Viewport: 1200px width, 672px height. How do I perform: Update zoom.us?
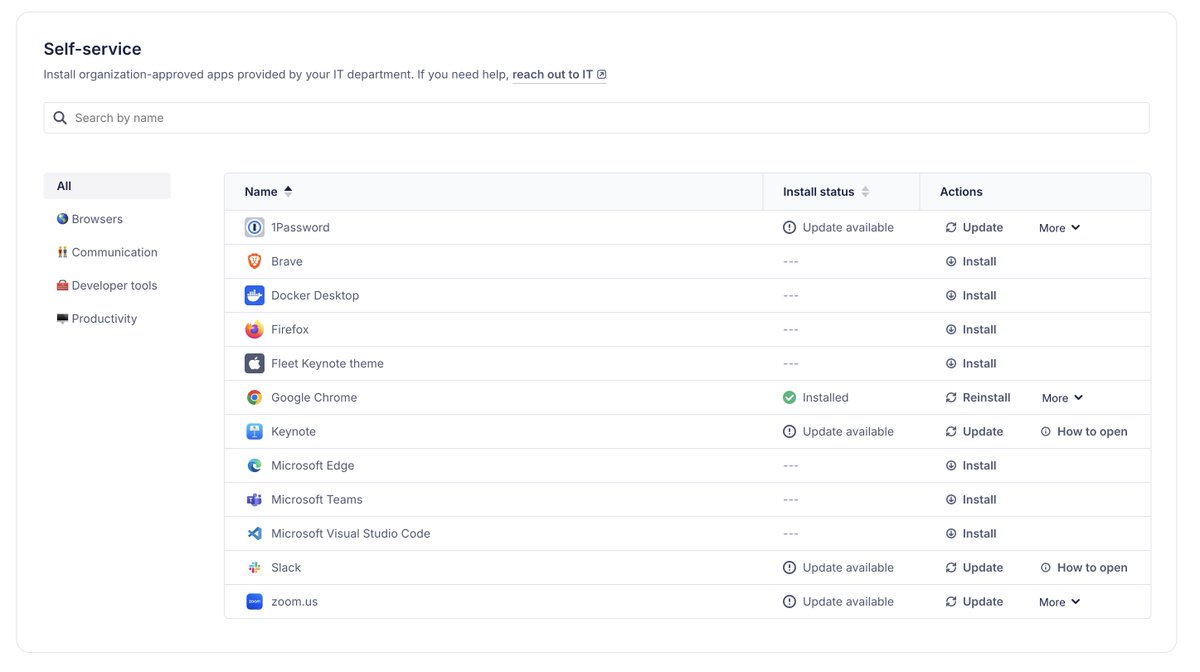pyautogui.click(x=974, y=602)
